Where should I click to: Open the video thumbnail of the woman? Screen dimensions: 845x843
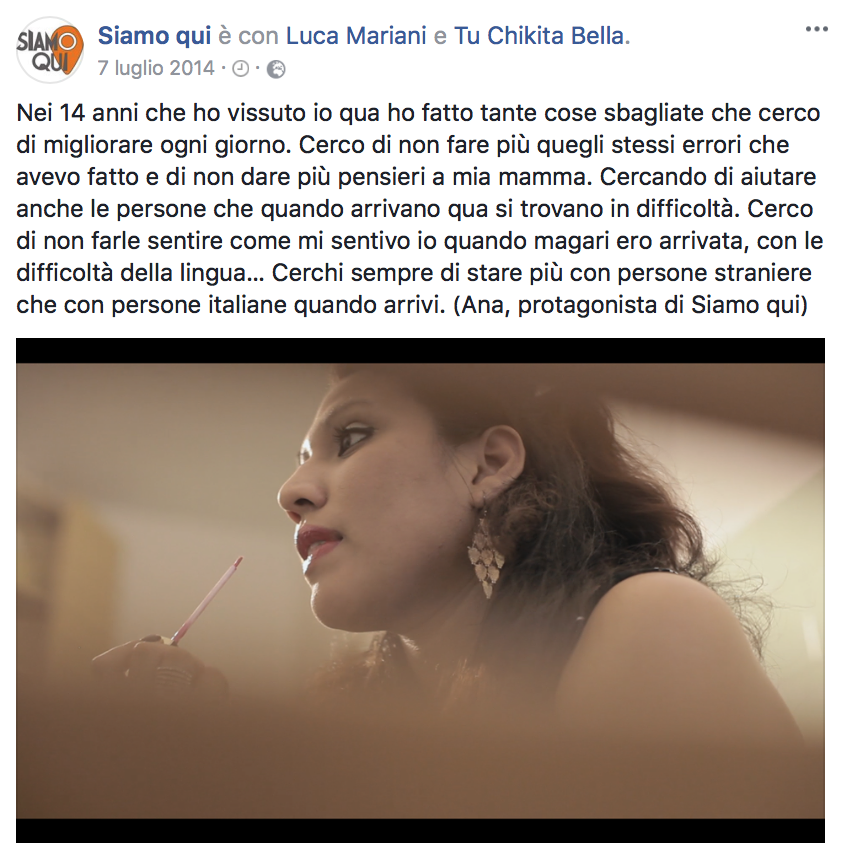(x=420, y=590)
